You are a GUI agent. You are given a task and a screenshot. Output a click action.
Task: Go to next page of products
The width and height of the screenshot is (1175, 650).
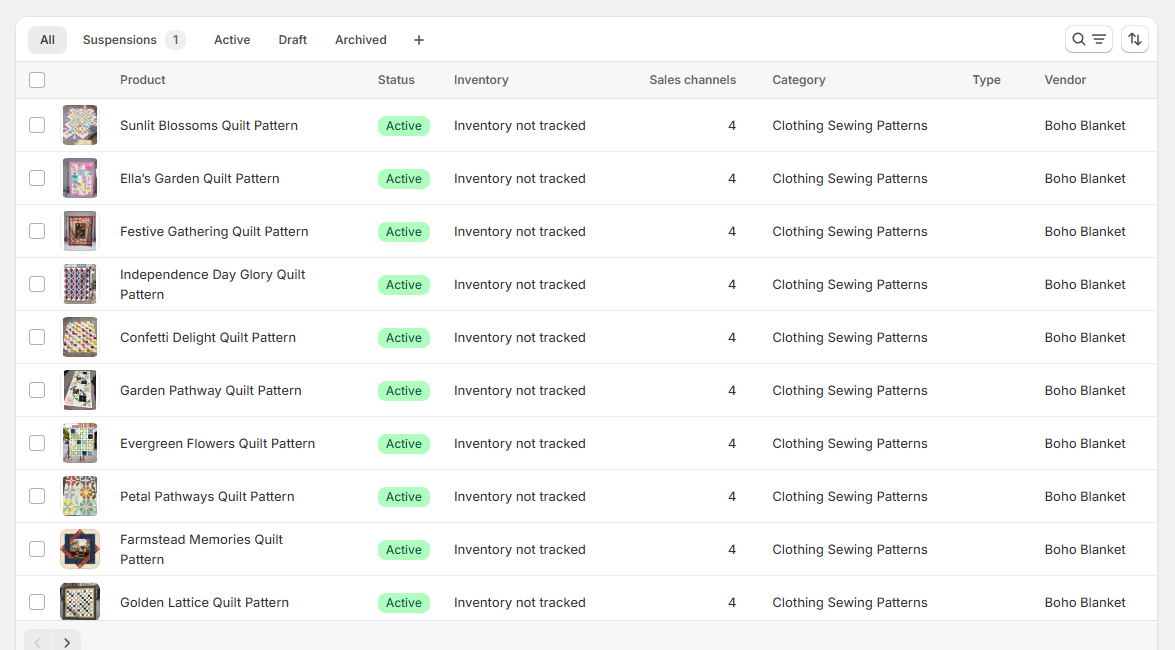[67, 642]
